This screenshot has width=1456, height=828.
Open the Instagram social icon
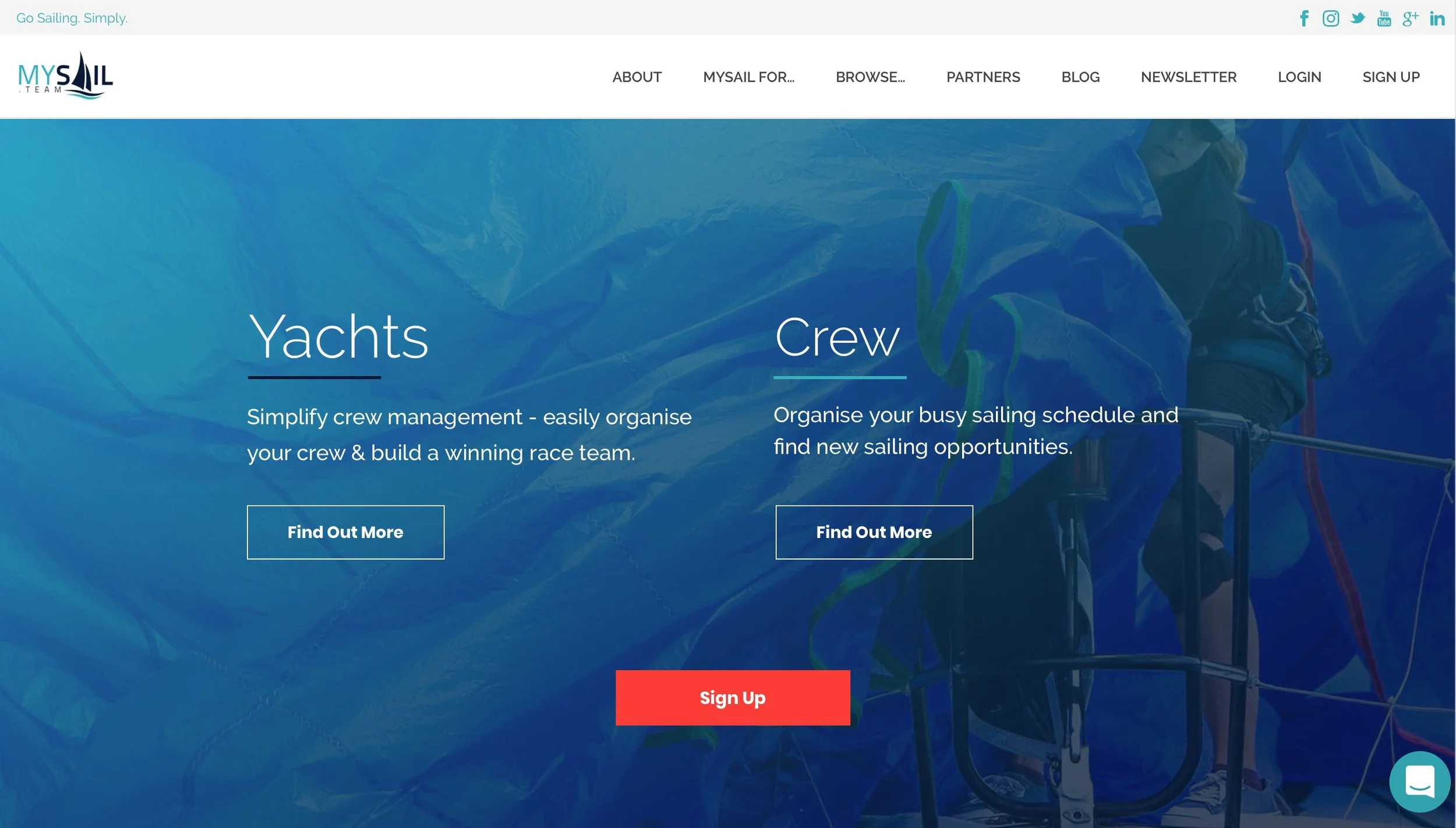pyautogui.click(x=1330, y=19)
